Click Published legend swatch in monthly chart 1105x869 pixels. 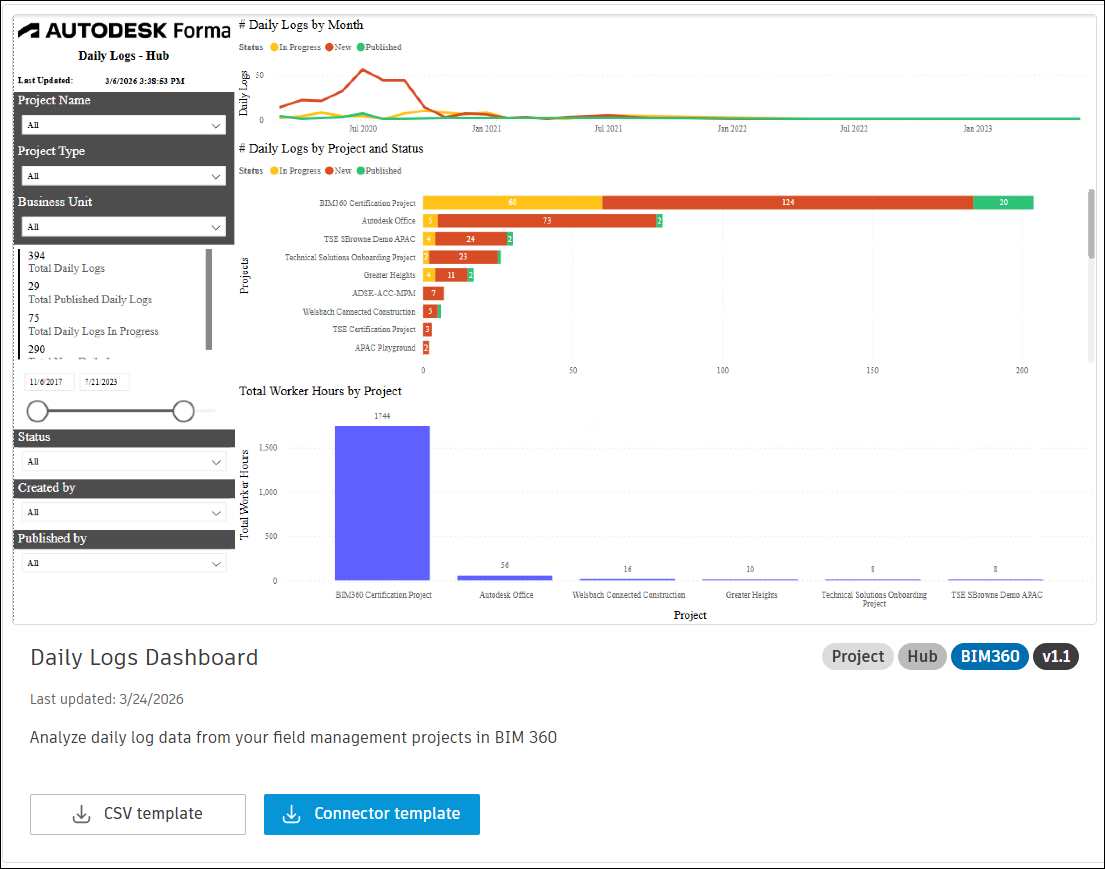pos(361,47)
